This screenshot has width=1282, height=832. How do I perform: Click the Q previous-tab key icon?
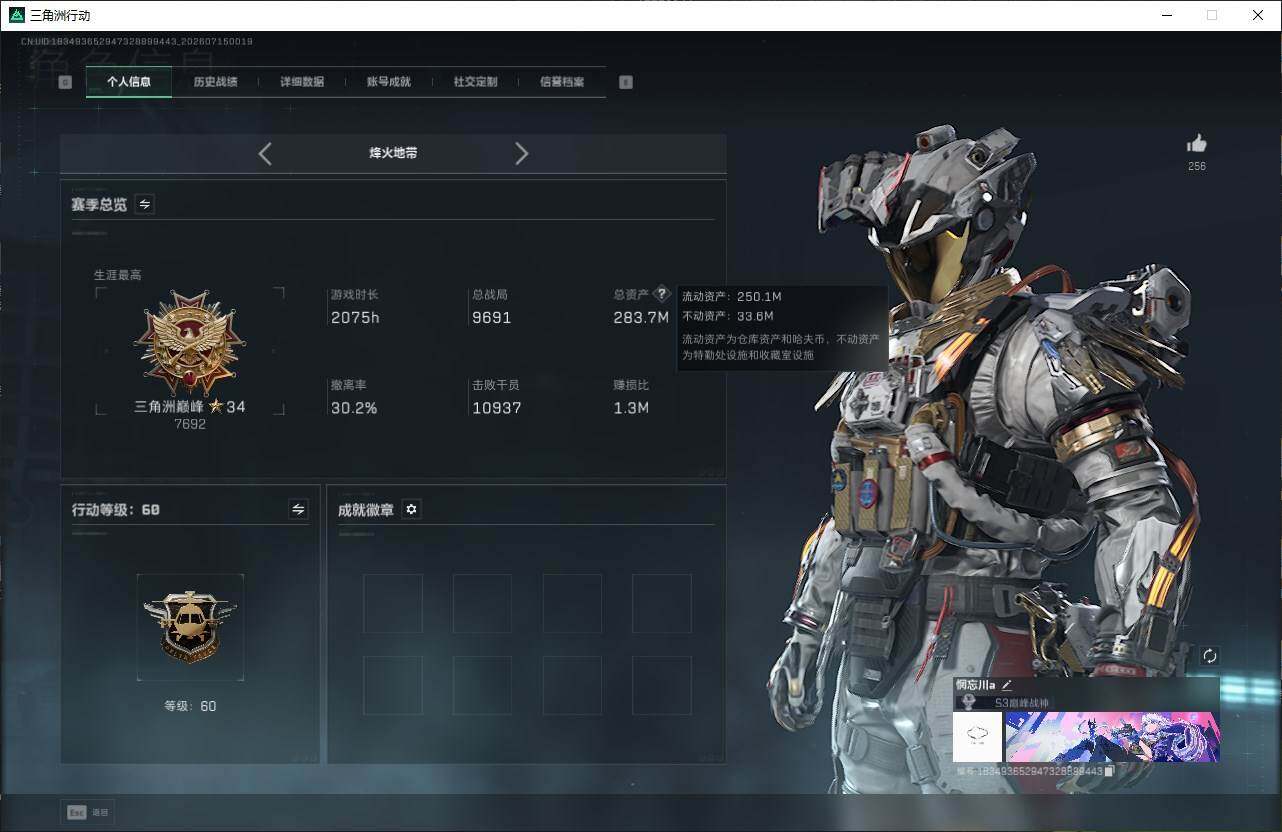coord(65,82)
